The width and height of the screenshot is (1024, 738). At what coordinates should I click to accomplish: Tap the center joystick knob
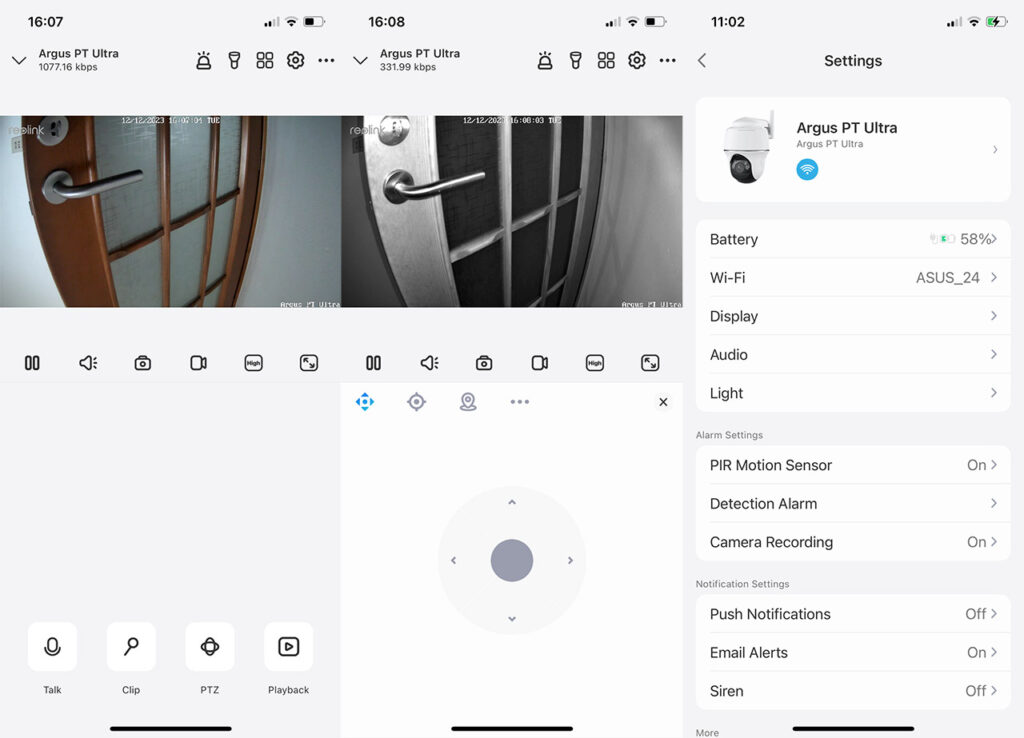pyautogui.click(x=512, y=560)
